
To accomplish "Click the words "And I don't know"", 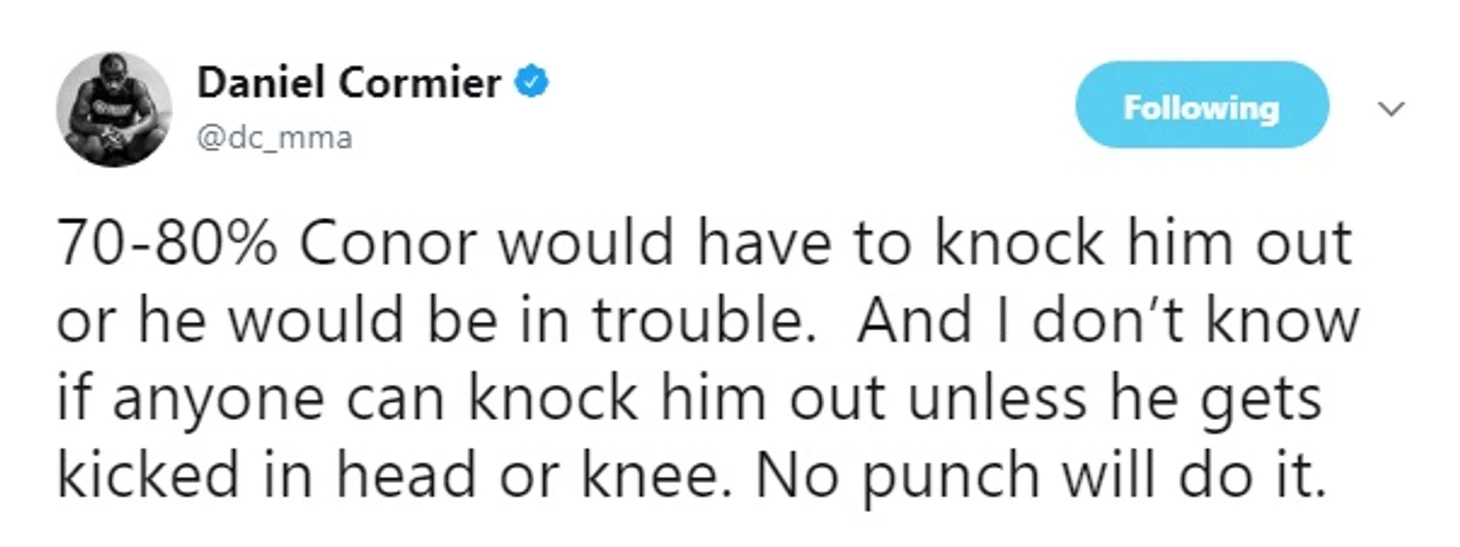I will (1108, 321).
